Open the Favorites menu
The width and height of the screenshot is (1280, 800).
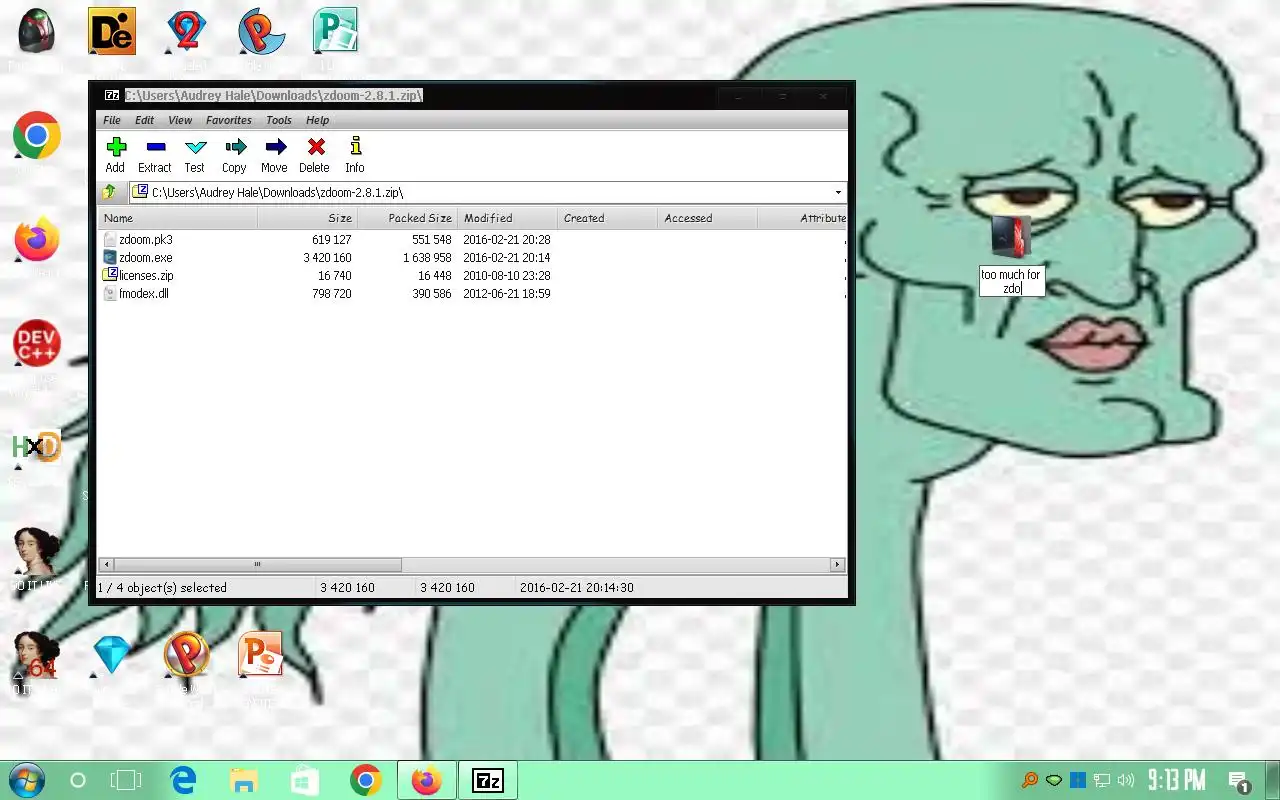[229, 120]
